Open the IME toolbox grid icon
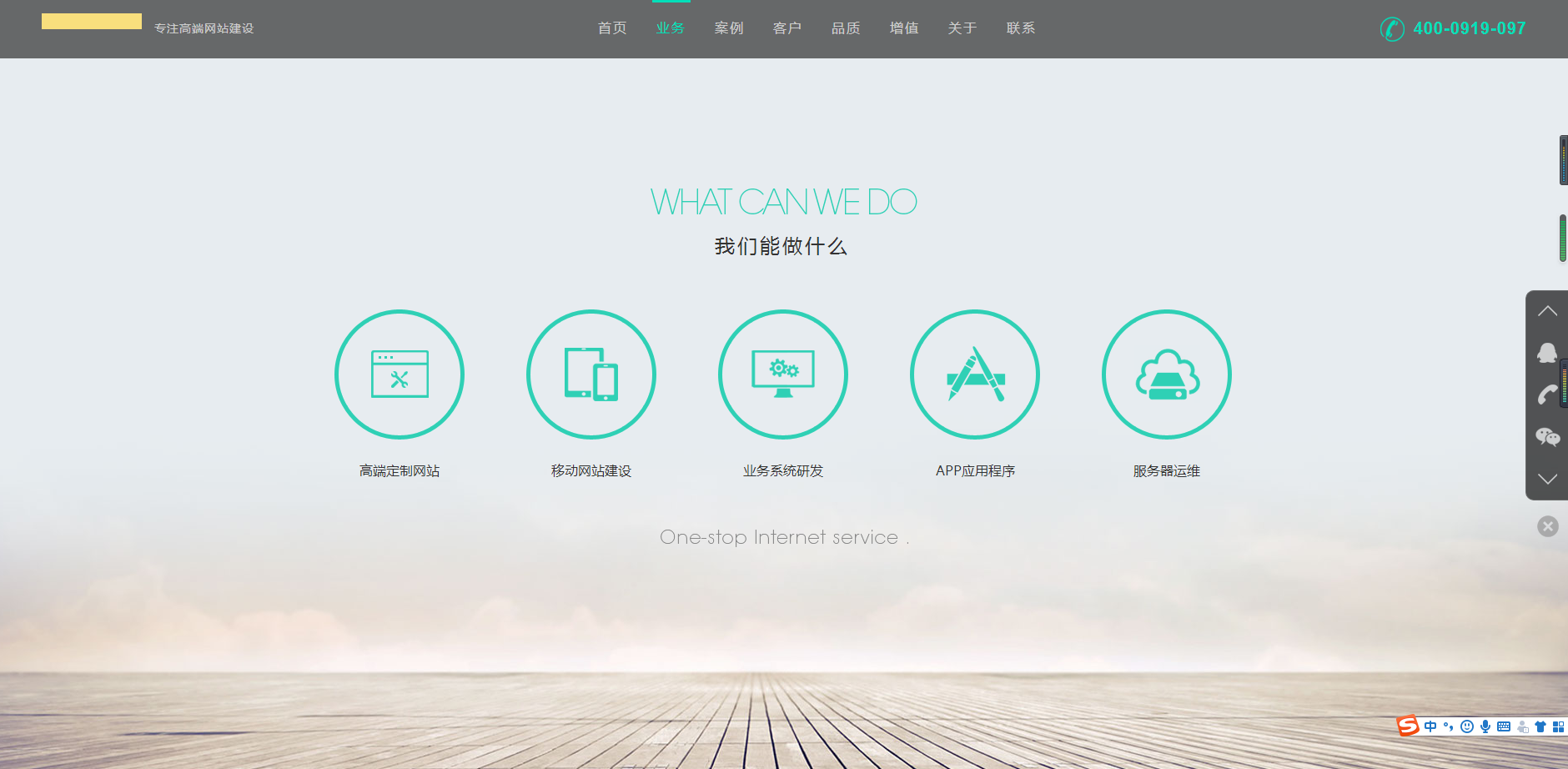This screenshot has height=769, width=1568. tap(1558, 726)
